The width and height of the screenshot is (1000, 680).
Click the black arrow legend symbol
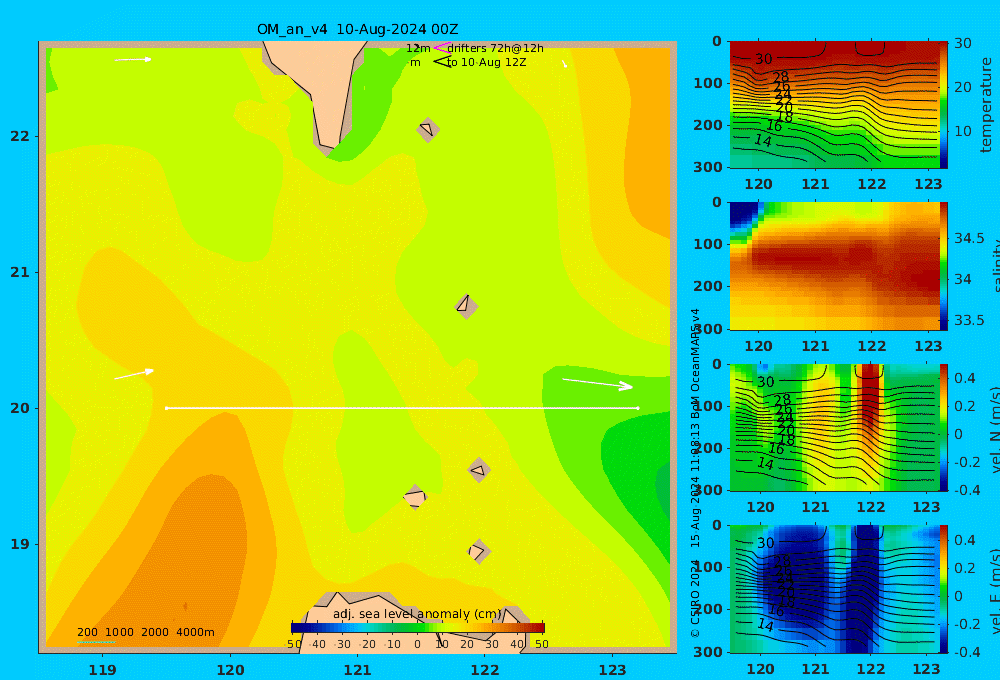pyautogui.click(x=443, y=62)
